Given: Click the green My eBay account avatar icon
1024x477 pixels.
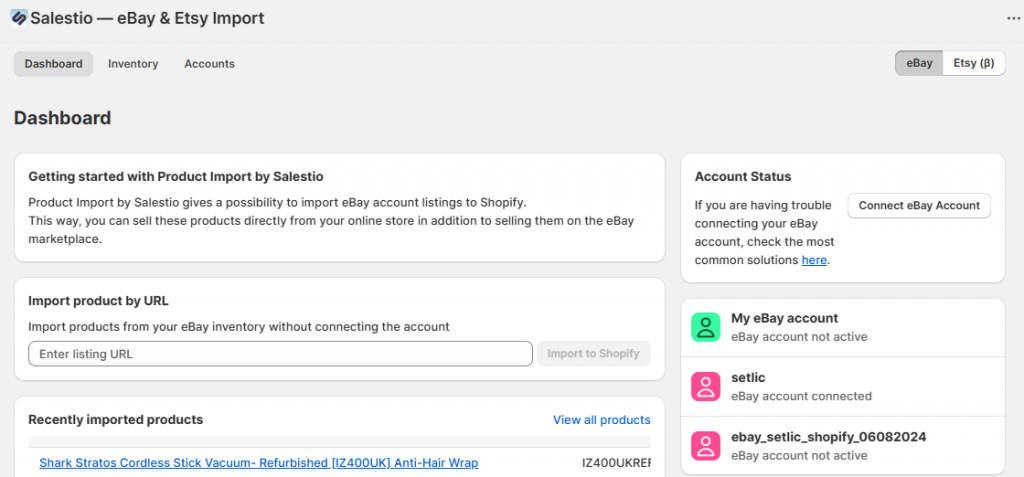Looking at the screenshot, I should pyautogui.click(x=707, y=327).
